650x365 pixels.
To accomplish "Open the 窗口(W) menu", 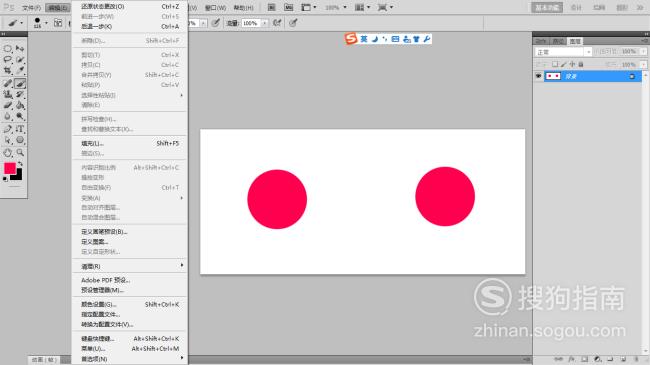I will (216, 8).
